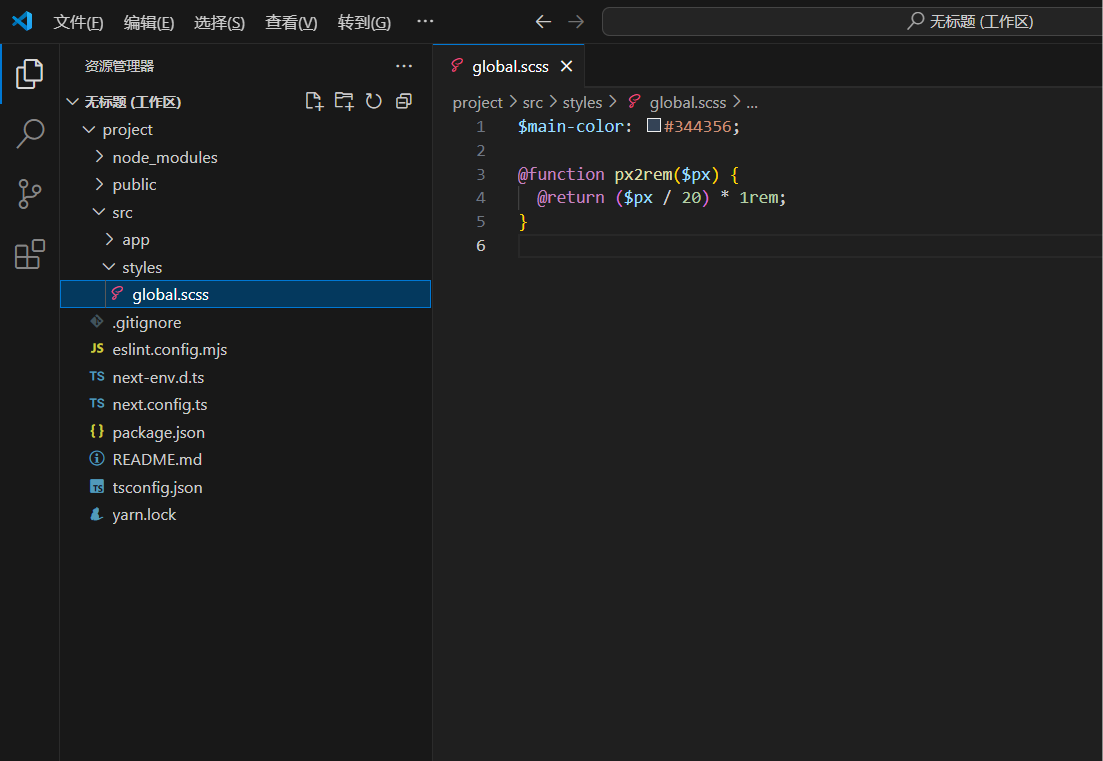Collapse the src folder
The height and width of the screenshot is (761, 1103).
pos(99,212)
